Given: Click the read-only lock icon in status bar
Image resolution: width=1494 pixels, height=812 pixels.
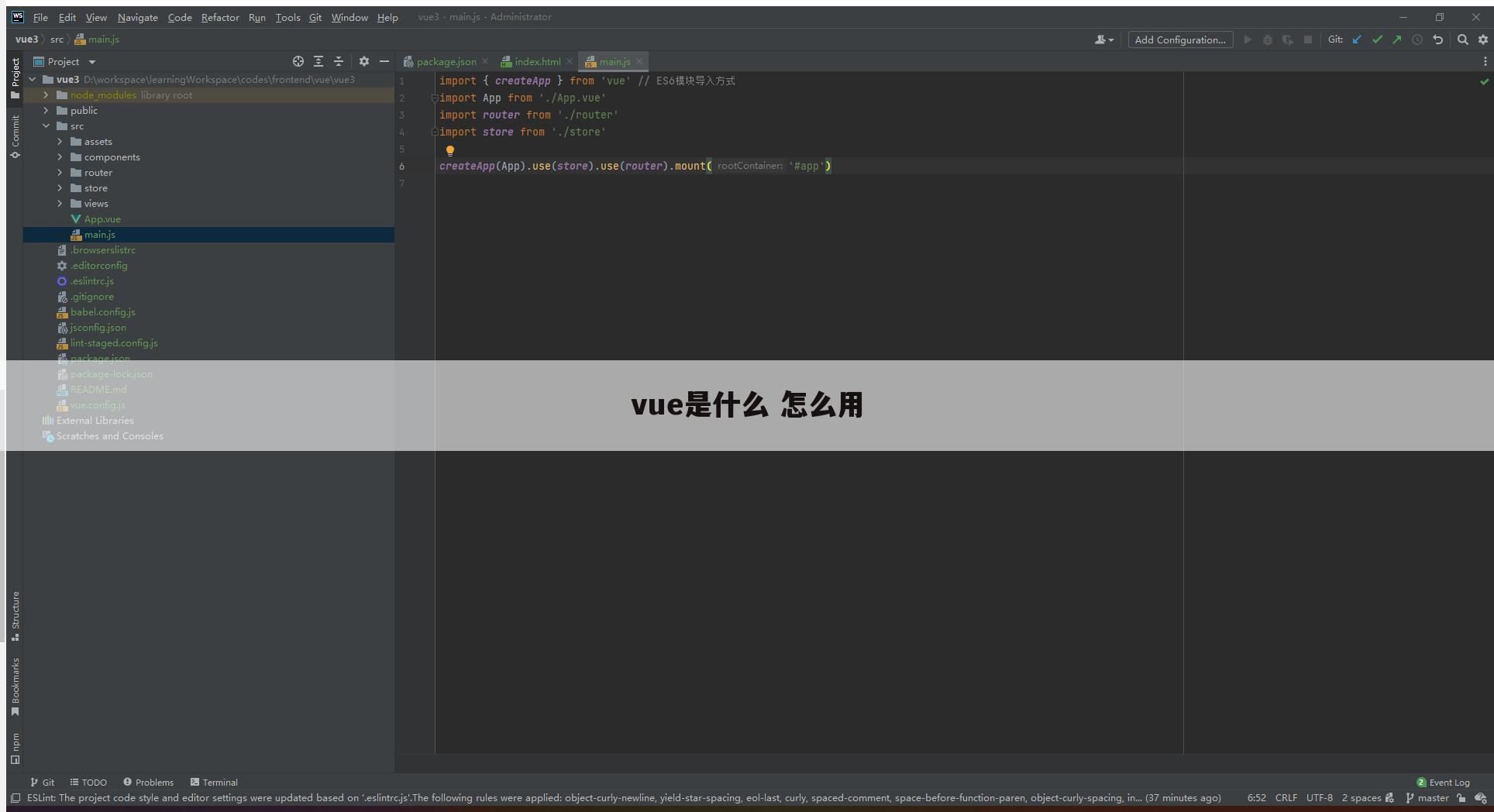Looking at the screenshot, I should coord(1461,797).
